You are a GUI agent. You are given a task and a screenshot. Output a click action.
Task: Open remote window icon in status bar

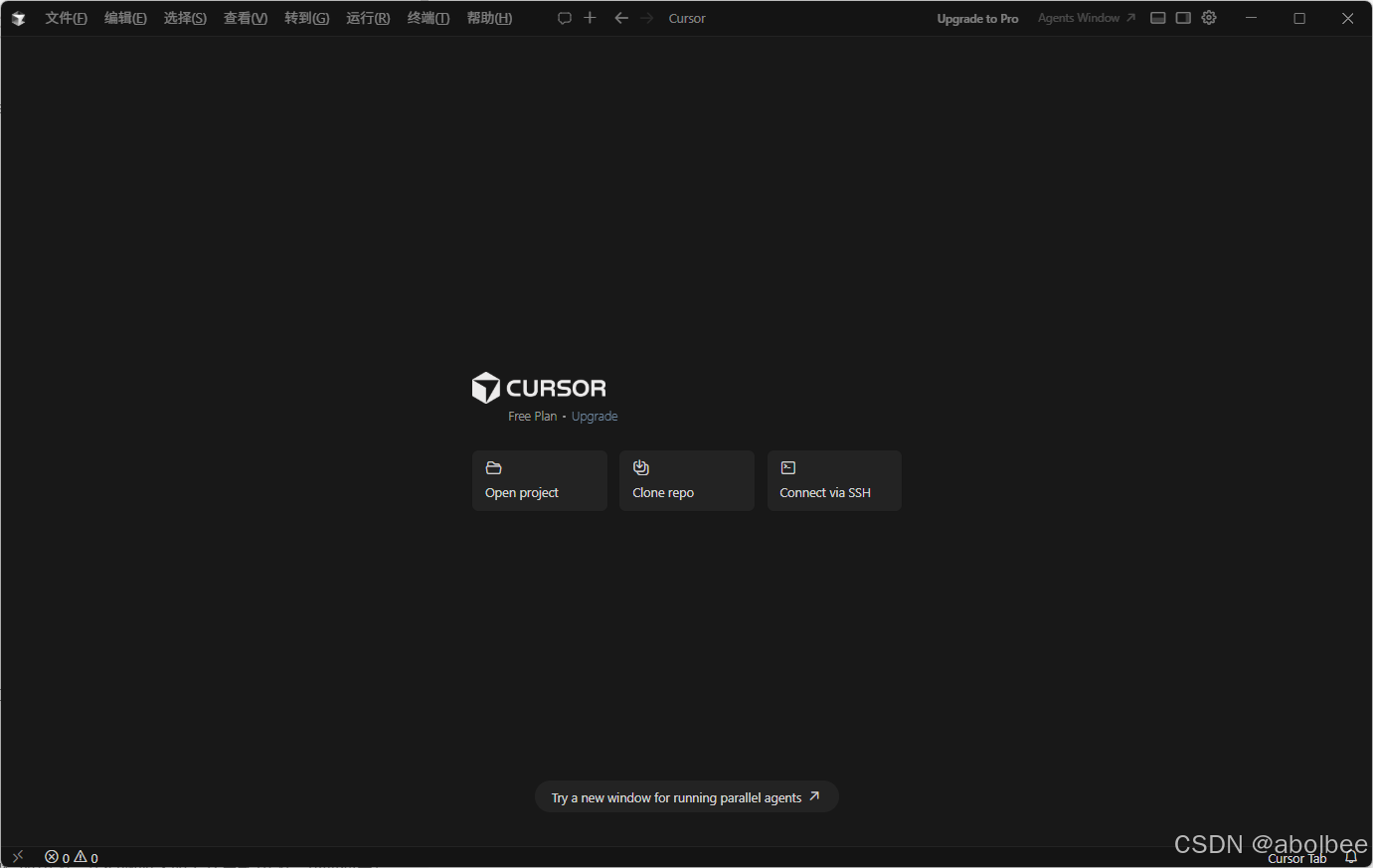(x=17, y=856)
